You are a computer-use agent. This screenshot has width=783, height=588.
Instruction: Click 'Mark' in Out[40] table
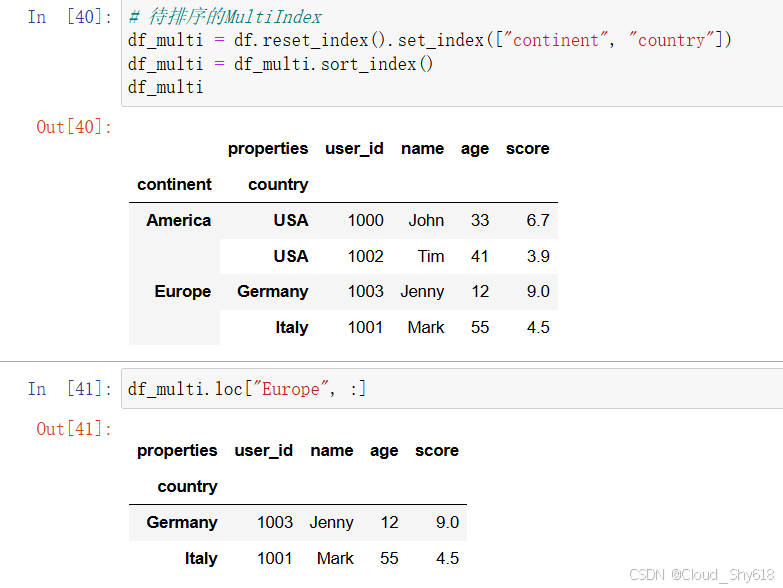click(426, 327)
